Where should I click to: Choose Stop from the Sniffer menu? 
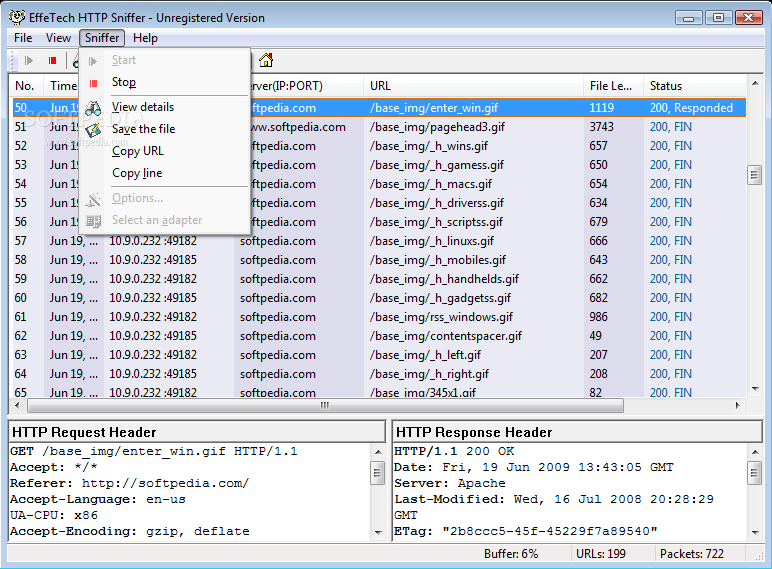tap(165, 82)
